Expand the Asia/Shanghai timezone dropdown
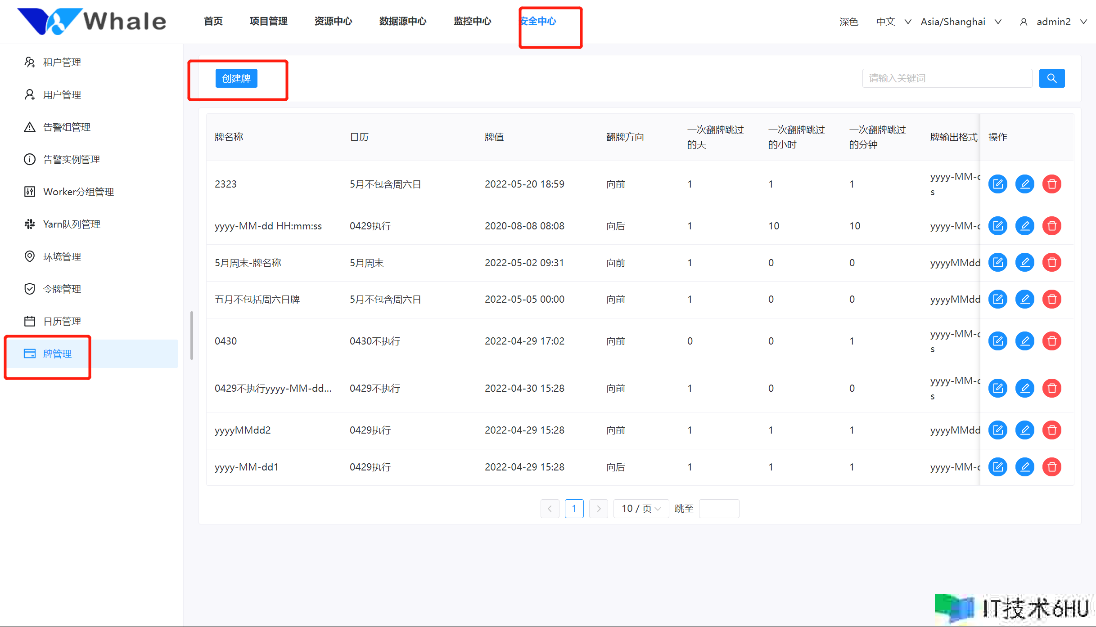Screen dimensions: 1096x627 click(x=960, y=21)
